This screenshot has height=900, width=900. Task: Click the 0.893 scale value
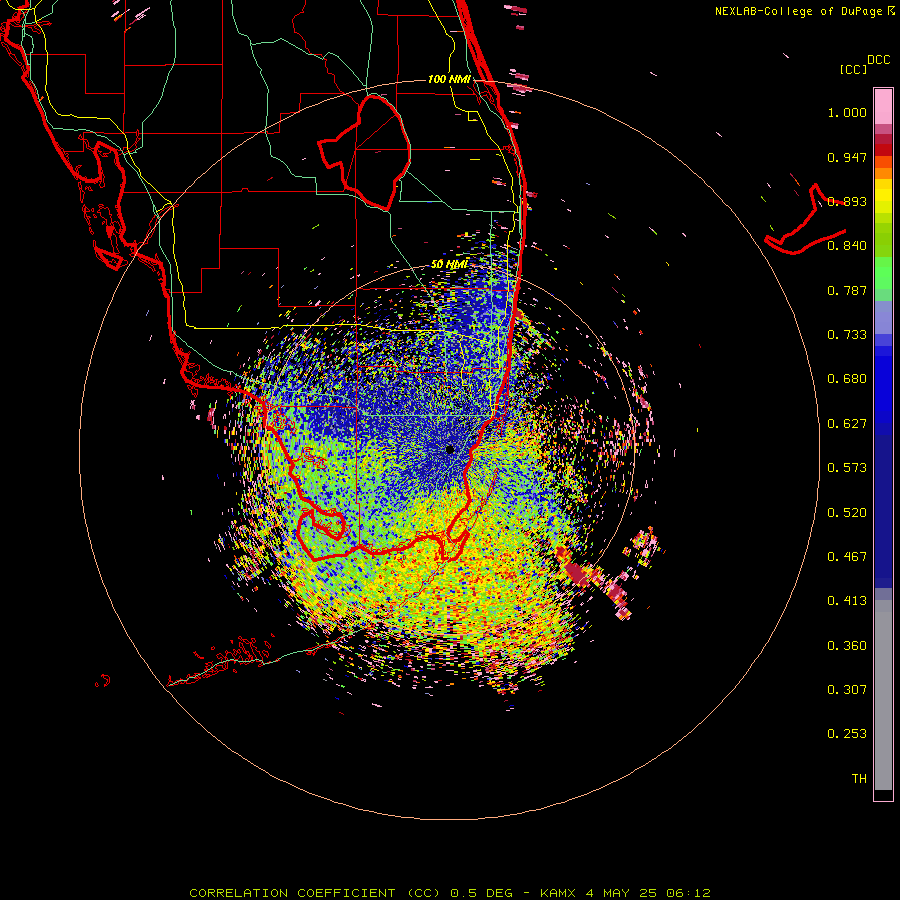point(847,201)
